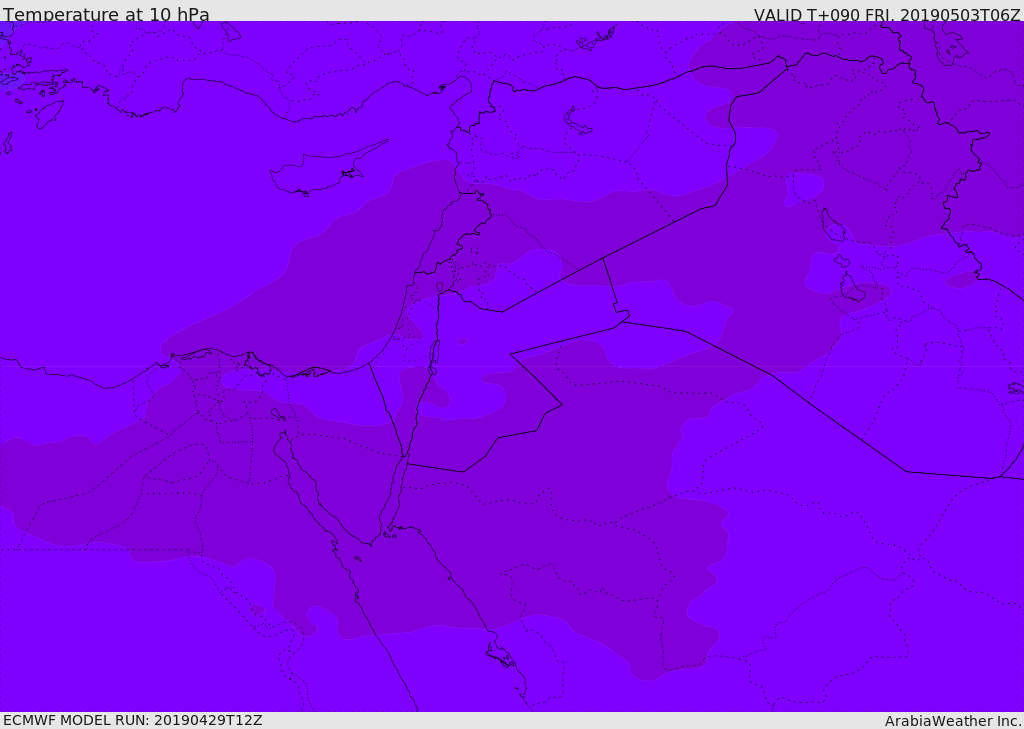This screenshot has width=1024, height=729.
Task: Click the ArabiaWeather Inc. credit
Action: pyautogui.click(x=953, y=721)
